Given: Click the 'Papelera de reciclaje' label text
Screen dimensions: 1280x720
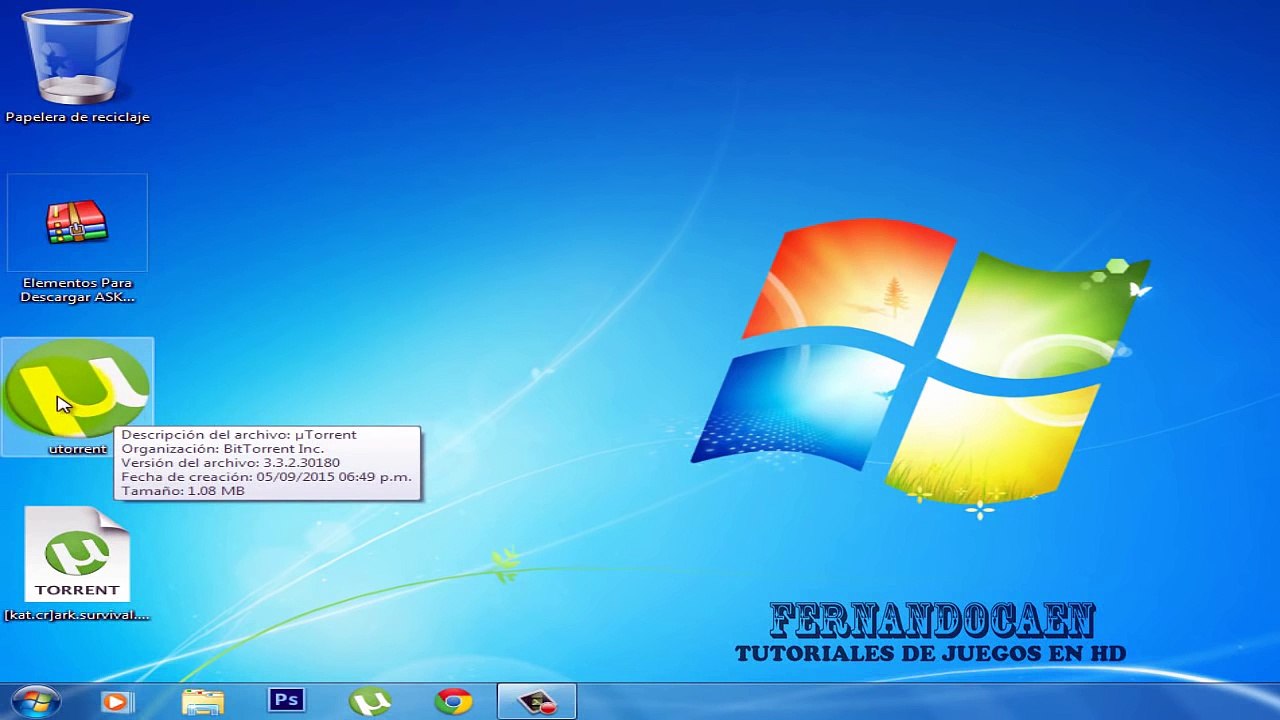Looking at the screenshot, I should [x=77, y=117].
